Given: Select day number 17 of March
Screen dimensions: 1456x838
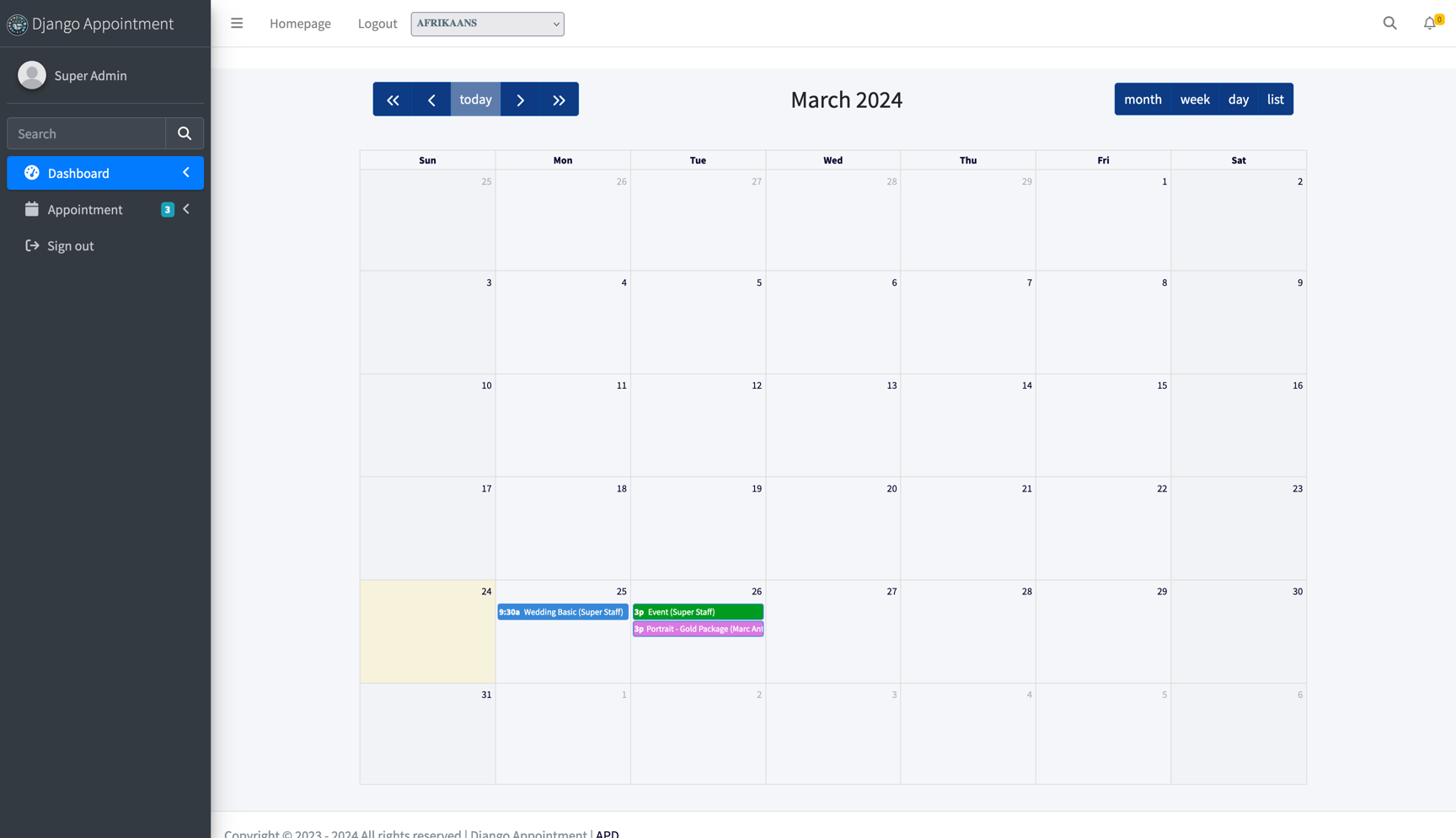Looking at the screenshot, I should [x=486, y=489].
